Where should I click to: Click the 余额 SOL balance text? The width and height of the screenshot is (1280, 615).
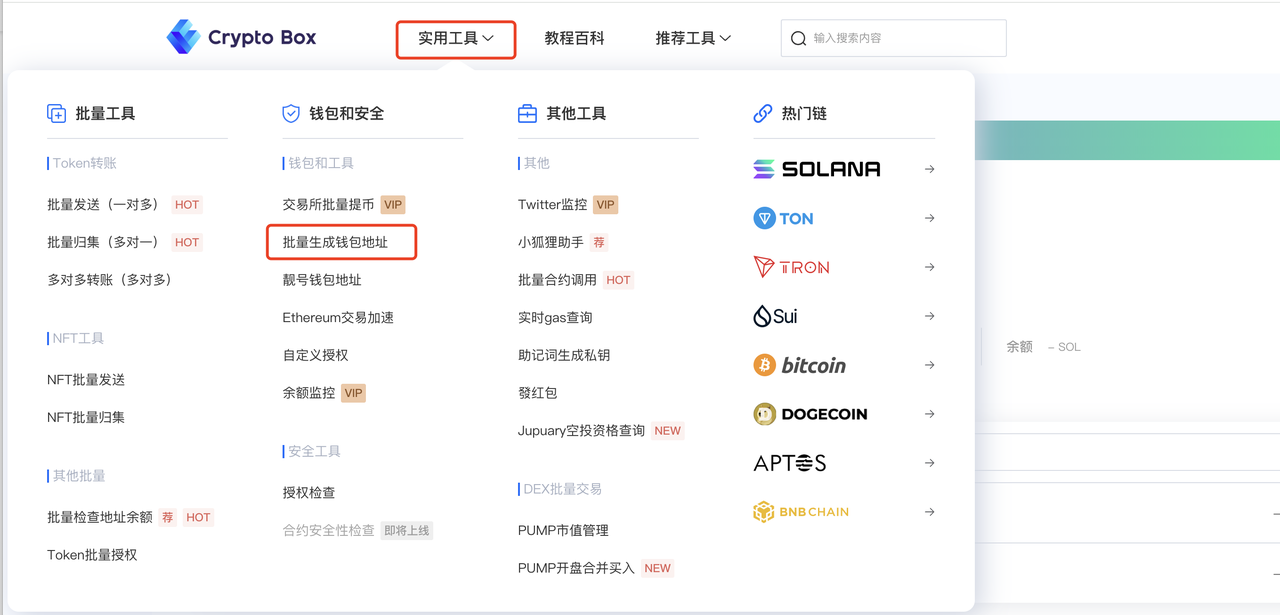pyautogui.click(x=1043, y=347)
